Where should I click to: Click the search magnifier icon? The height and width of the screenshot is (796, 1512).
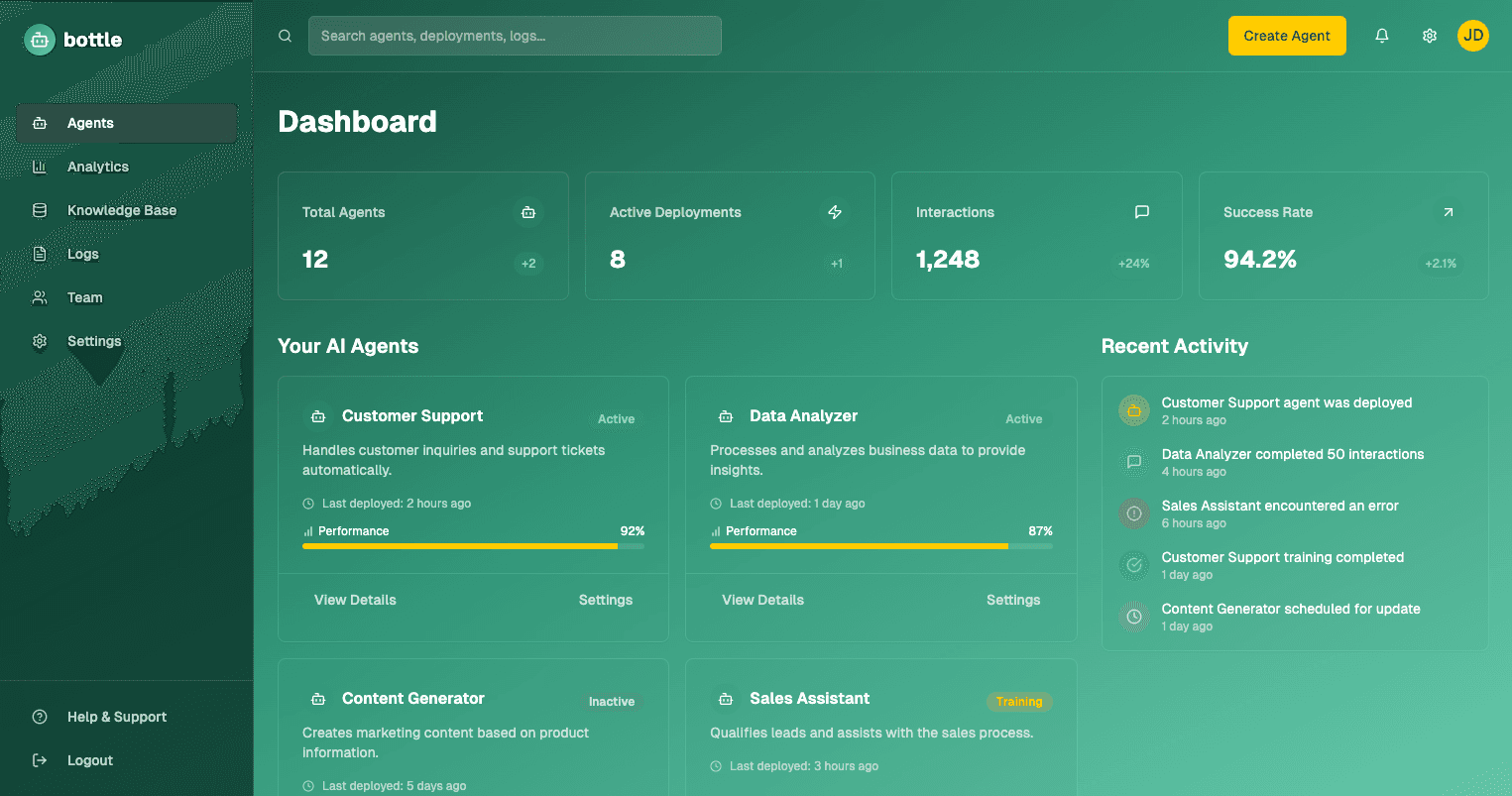[285, 36]
